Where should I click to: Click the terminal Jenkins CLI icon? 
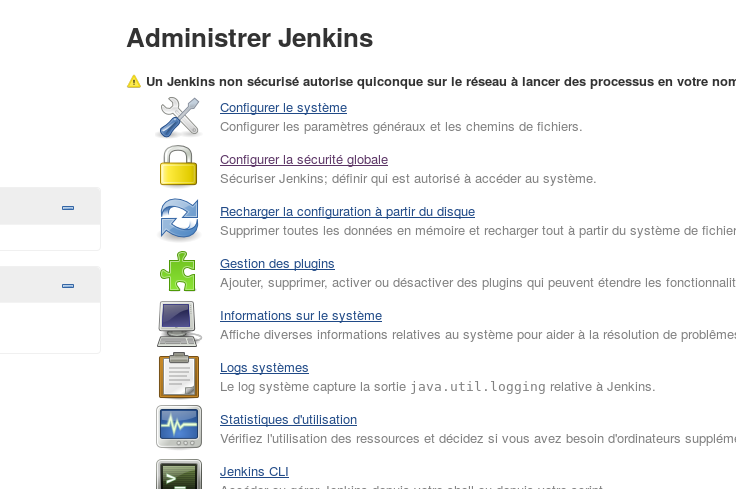(179, 474)
